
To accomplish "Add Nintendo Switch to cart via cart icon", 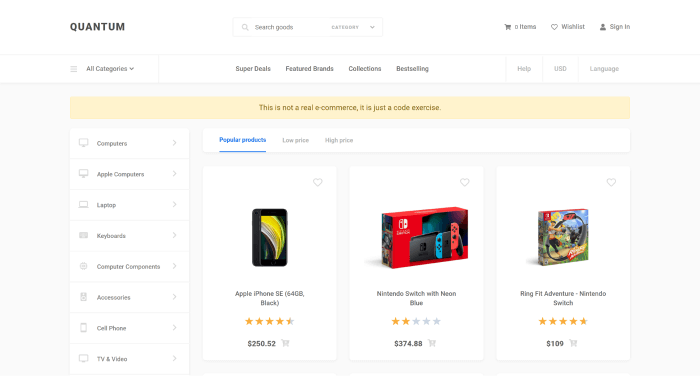I will pyautogui.click(x=432, y=343).
